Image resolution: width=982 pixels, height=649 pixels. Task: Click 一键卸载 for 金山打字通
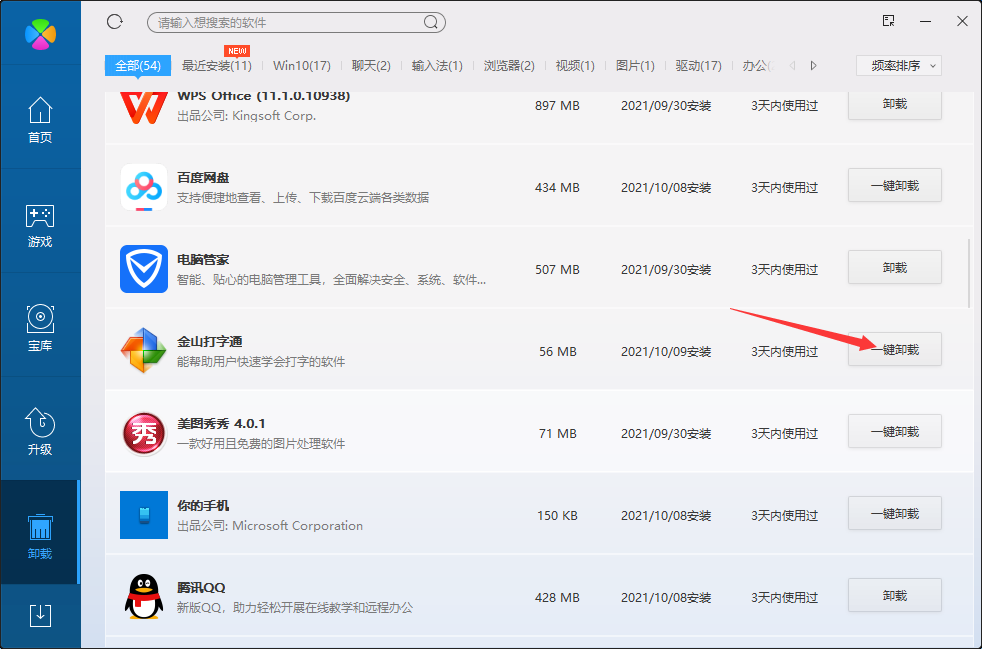[x=895, y=350]
